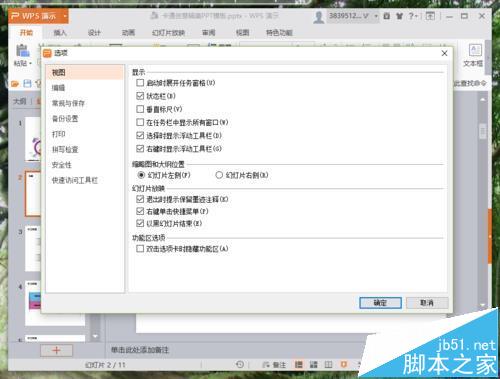The width and height of the screenshot is (500, 379).
Task: Select slide 1 thumbnail in slide panel
Action: pyautogui.click(x=33, y=139)
